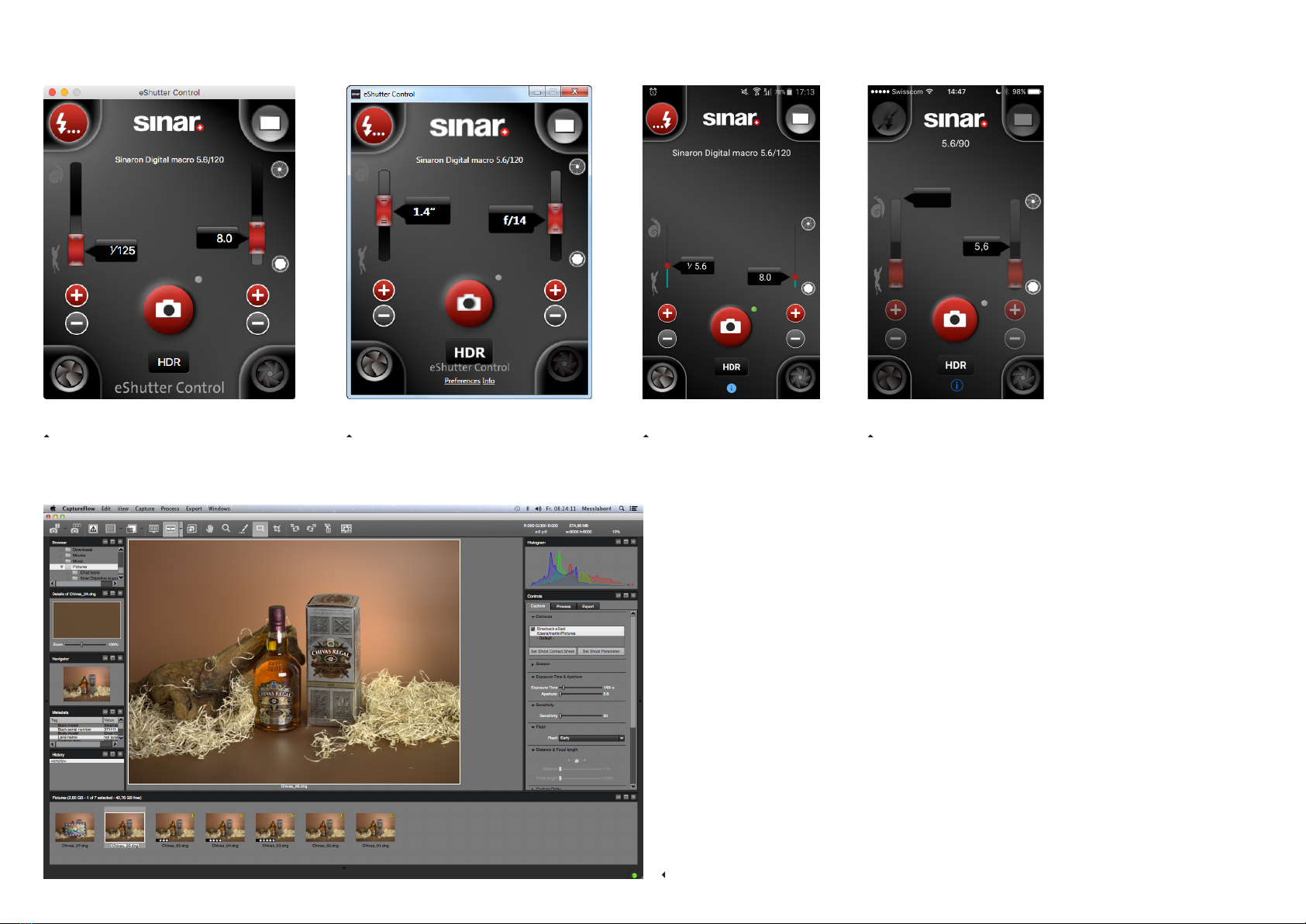The height and width of the screenshot is (924, 1306).
Task: Open the Info link in the Windows eShutter window
Action: 488,381
